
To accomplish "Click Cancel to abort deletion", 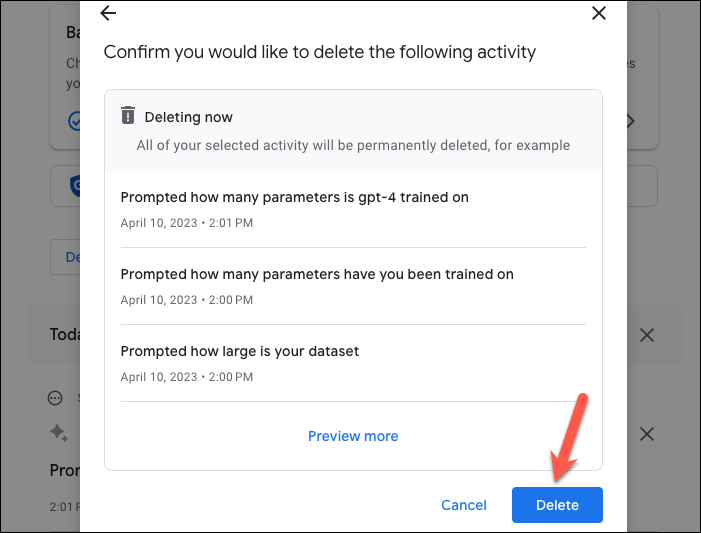I will click(x=464, y=505).
